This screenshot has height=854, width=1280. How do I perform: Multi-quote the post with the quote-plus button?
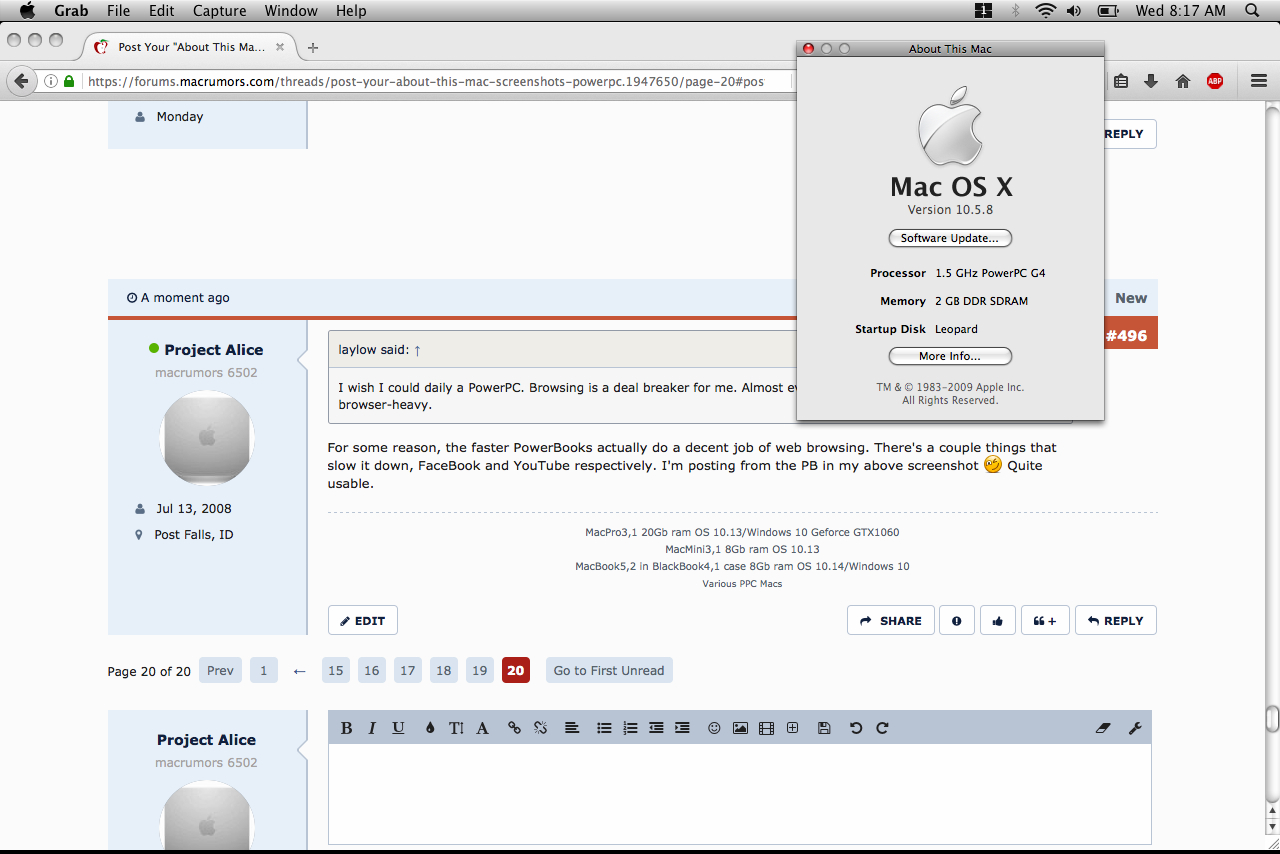click(1045, 621)
